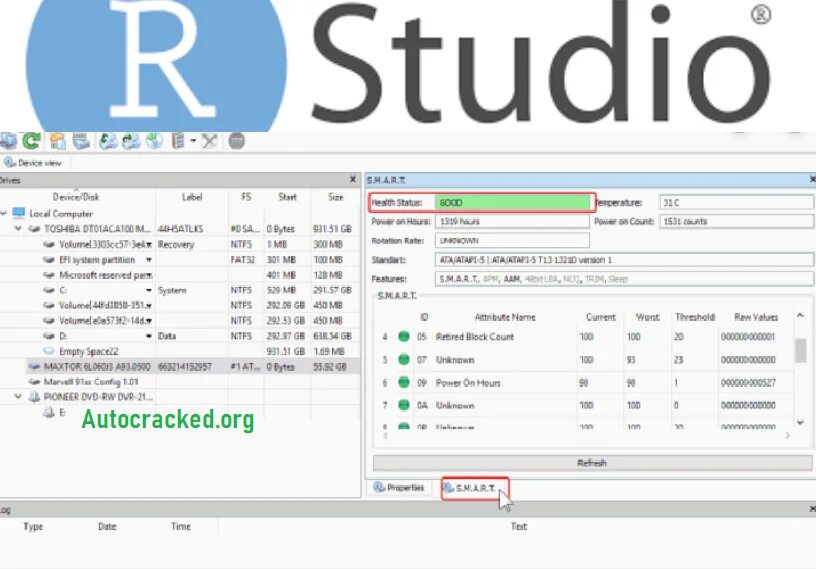This screenshot has width=816, height=569.
Task: Click the Power on Count field
Action: [x=736, y=221]
